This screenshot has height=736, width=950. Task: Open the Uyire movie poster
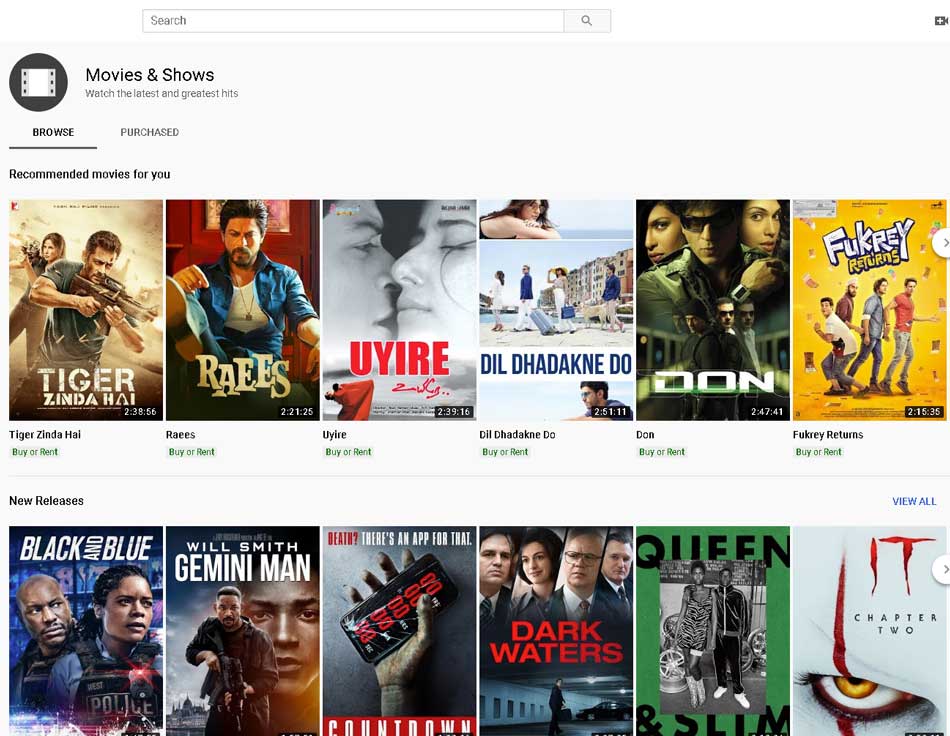(x=399, y=310)
